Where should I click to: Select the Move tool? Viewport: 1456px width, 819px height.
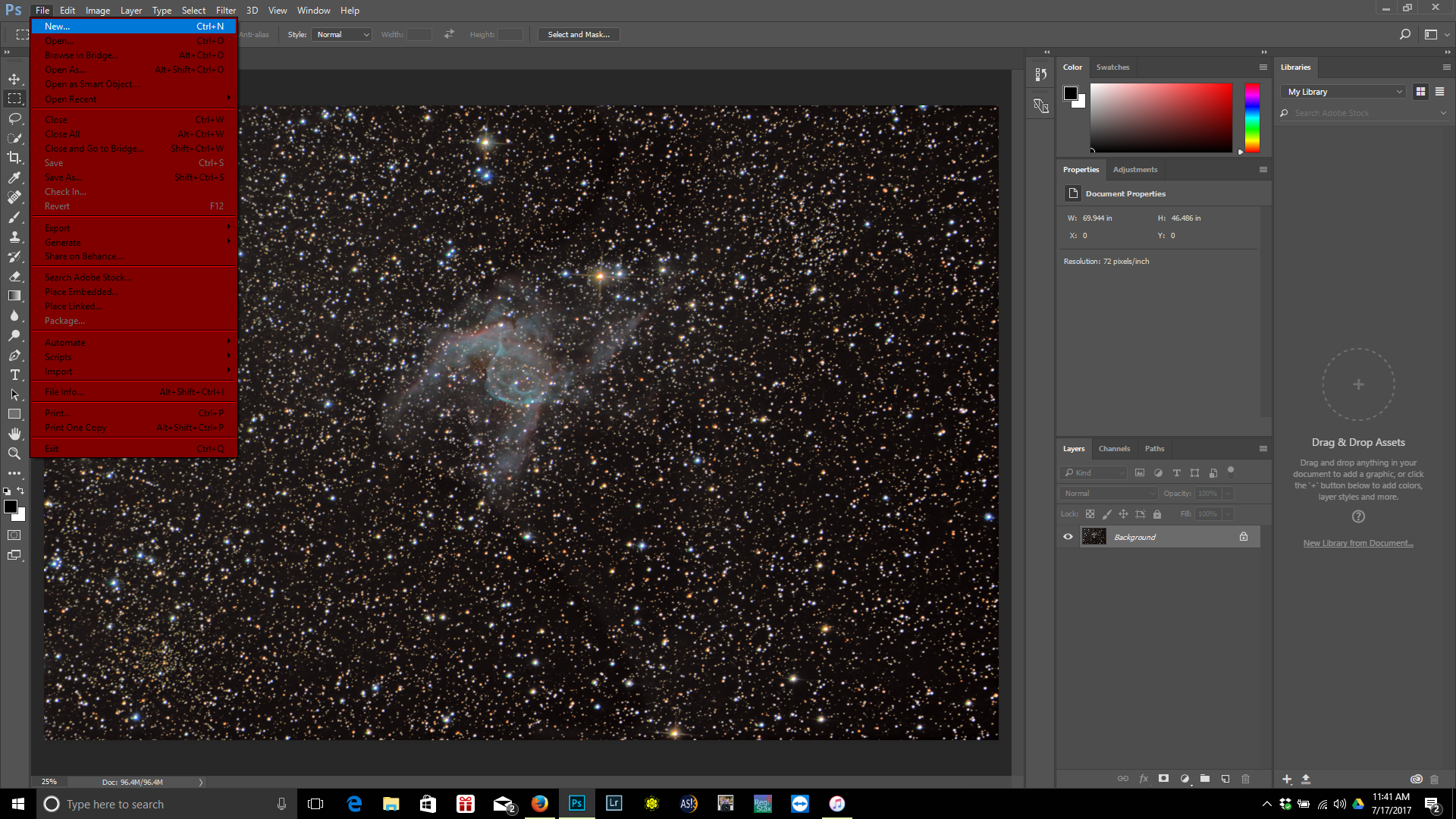14,79
